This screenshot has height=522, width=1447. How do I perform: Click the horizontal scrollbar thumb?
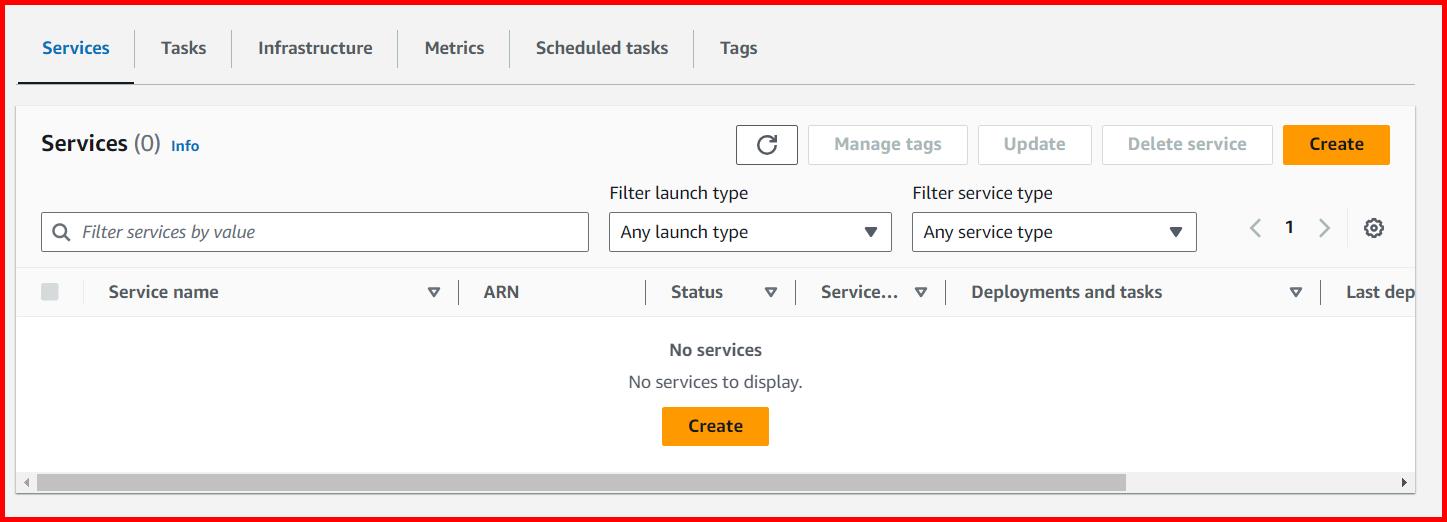(581, 483)
